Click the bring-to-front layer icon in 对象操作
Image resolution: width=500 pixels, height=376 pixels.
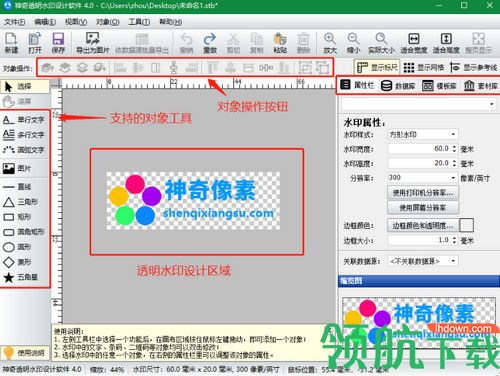coord(47,68)
